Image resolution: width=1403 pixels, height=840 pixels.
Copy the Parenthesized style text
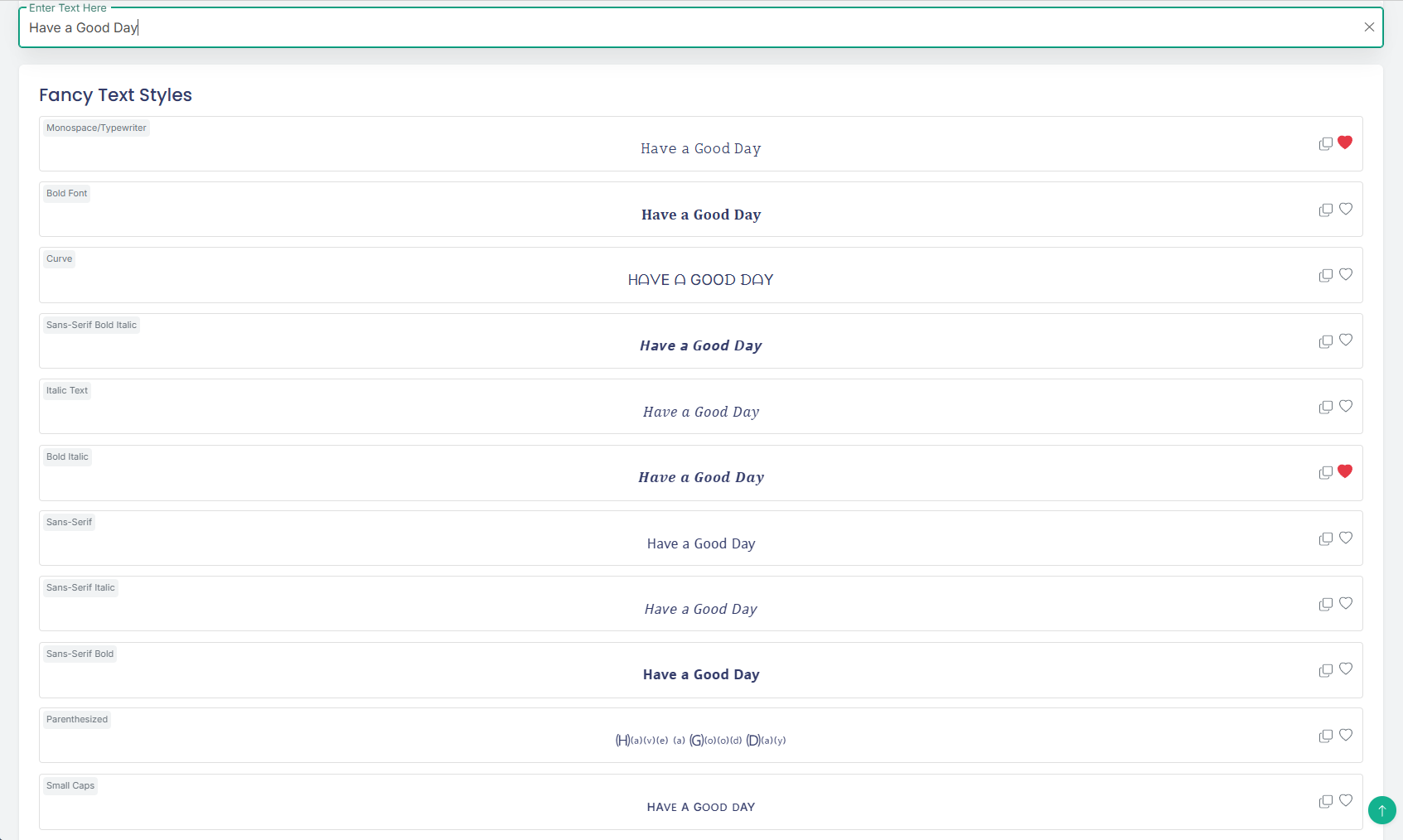(1325, 736)
